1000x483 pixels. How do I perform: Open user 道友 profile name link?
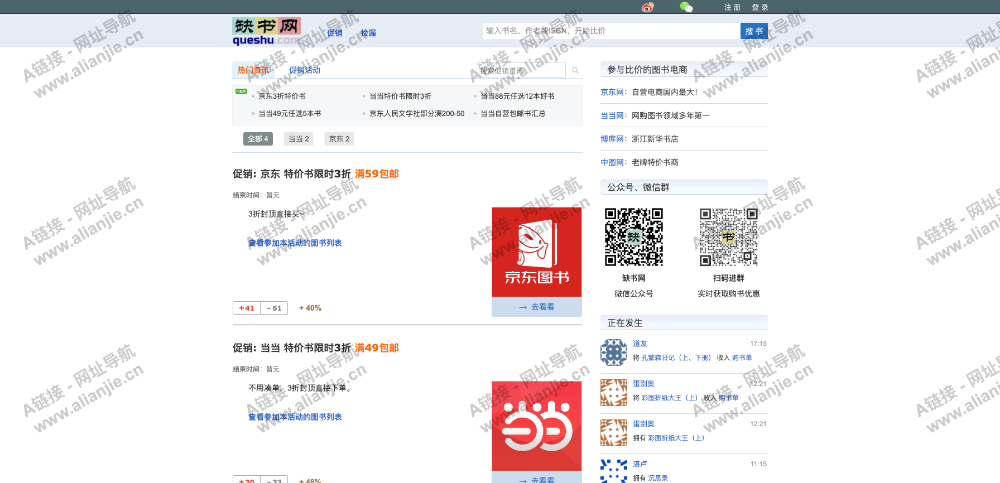640,344
